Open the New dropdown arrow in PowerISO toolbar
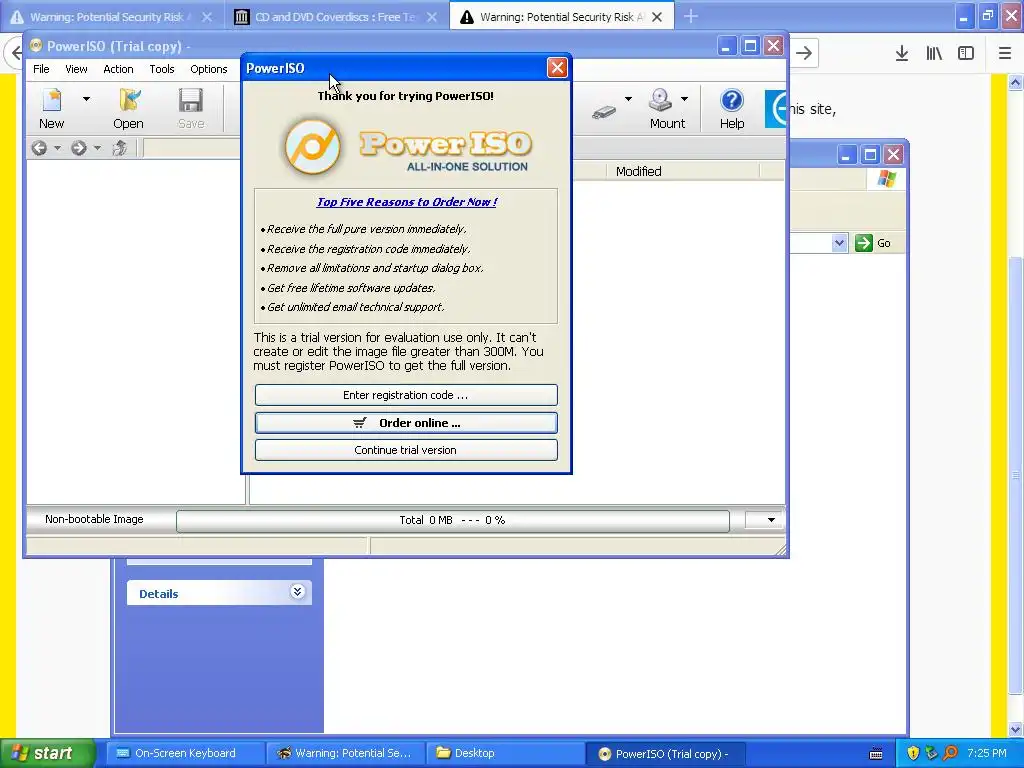This screenshot has width=1024, height=768. click(x=86, y=99)
